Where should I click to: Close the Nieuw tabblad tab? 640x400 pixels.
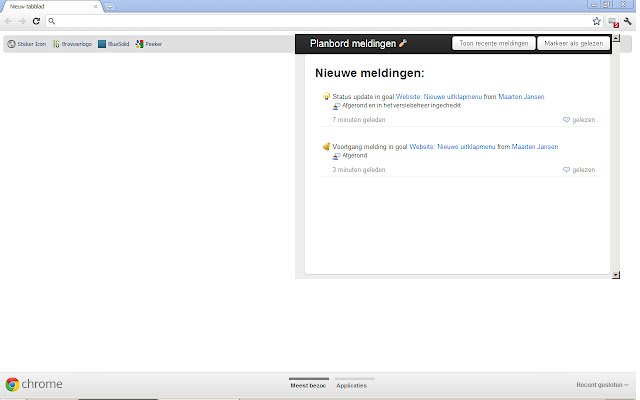click(95, 7)
